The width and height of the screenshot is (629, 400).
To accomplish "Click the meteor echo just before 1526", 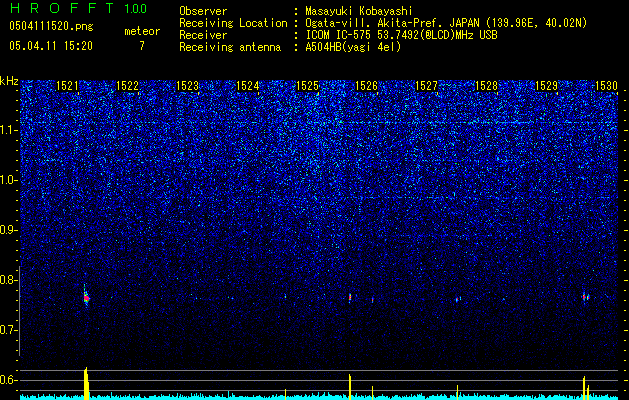I will point(350,298).
